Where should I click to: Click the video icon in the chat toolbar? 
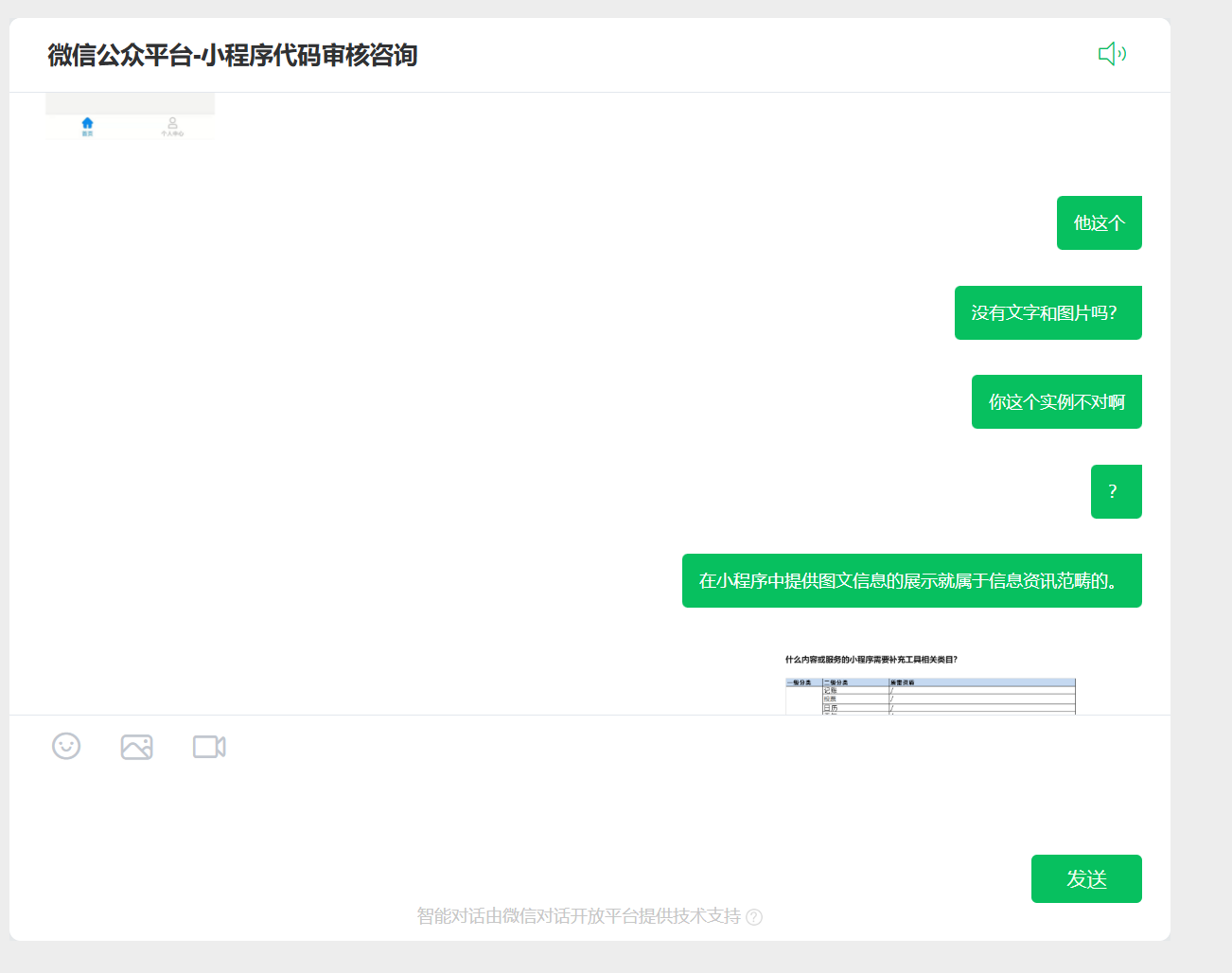pos(208,747)
